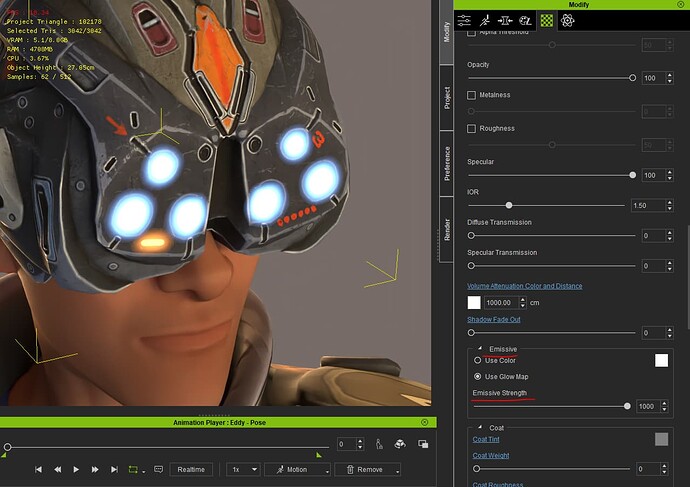This screenshot has height=487, width=690.
Task: Select the Use Color radio button
Action: point(477,360)
